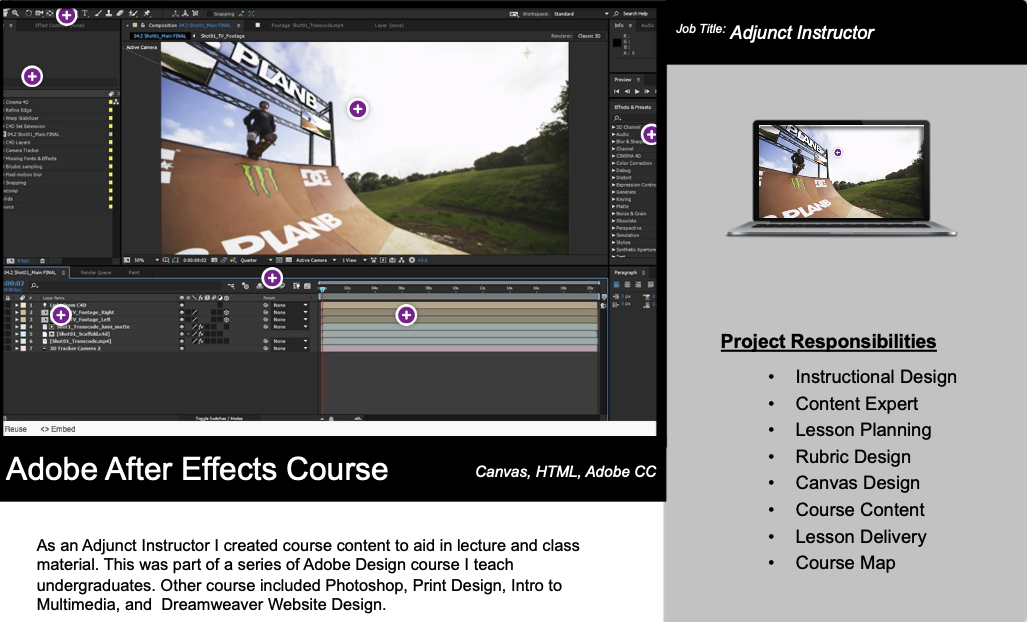1027x622 pixels.
Task: Open the Quarter resolution dropdown
Action: click(x=256, y=260)
